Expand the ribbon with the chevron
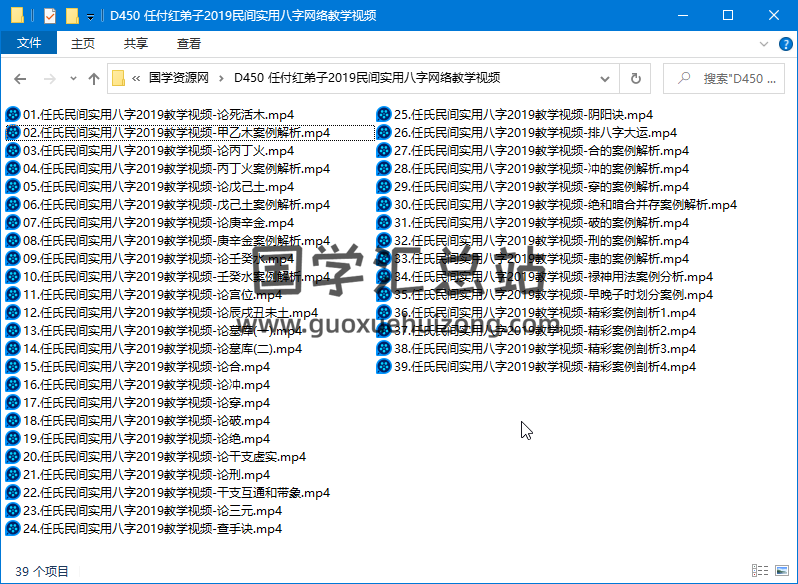The width and height of the screenshot is (798, 584). [763, 44]
